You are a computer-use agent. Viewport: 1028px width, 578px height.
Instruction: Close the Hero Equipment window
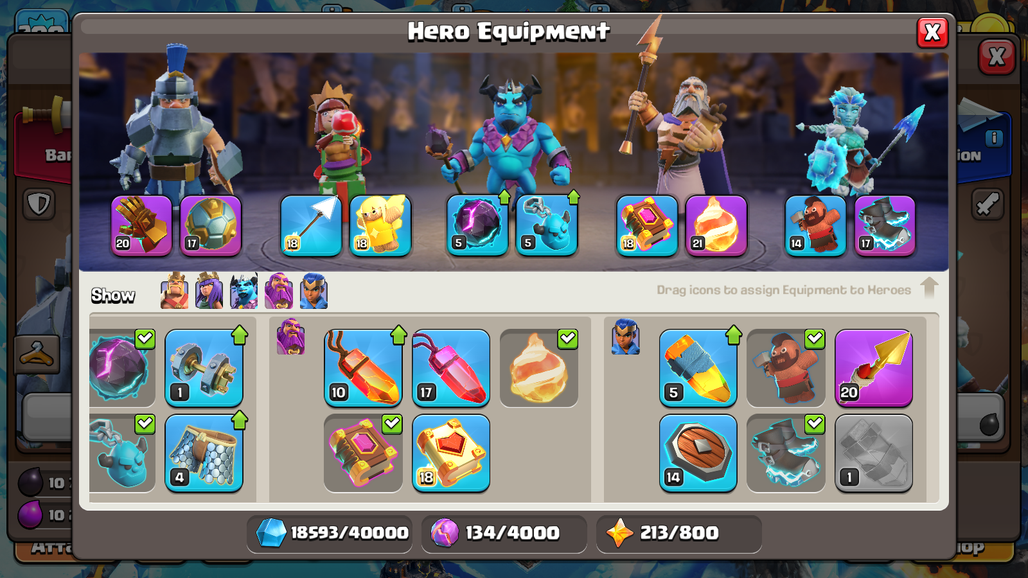point(932,32)
